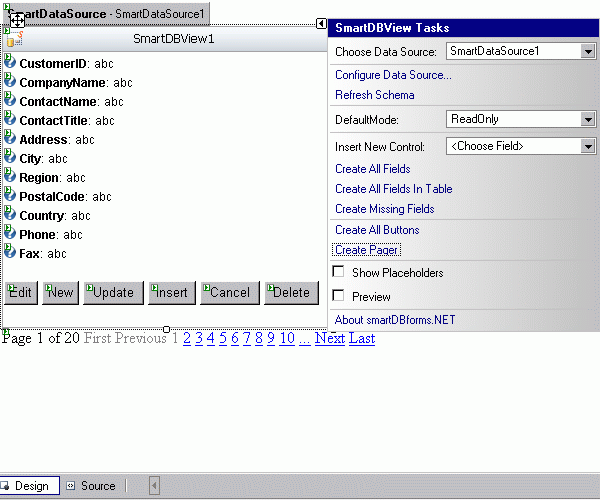Click the Edit button in SmartDBView1
The image size is (600, 500).
[x=21, y=293]
